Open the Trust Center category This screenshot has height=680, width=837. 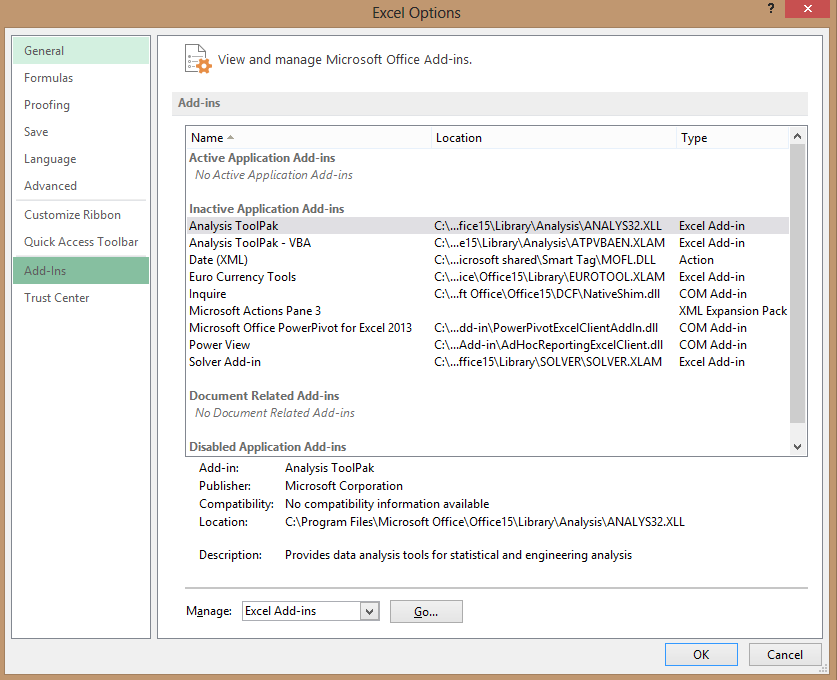[x=81, y=298]
